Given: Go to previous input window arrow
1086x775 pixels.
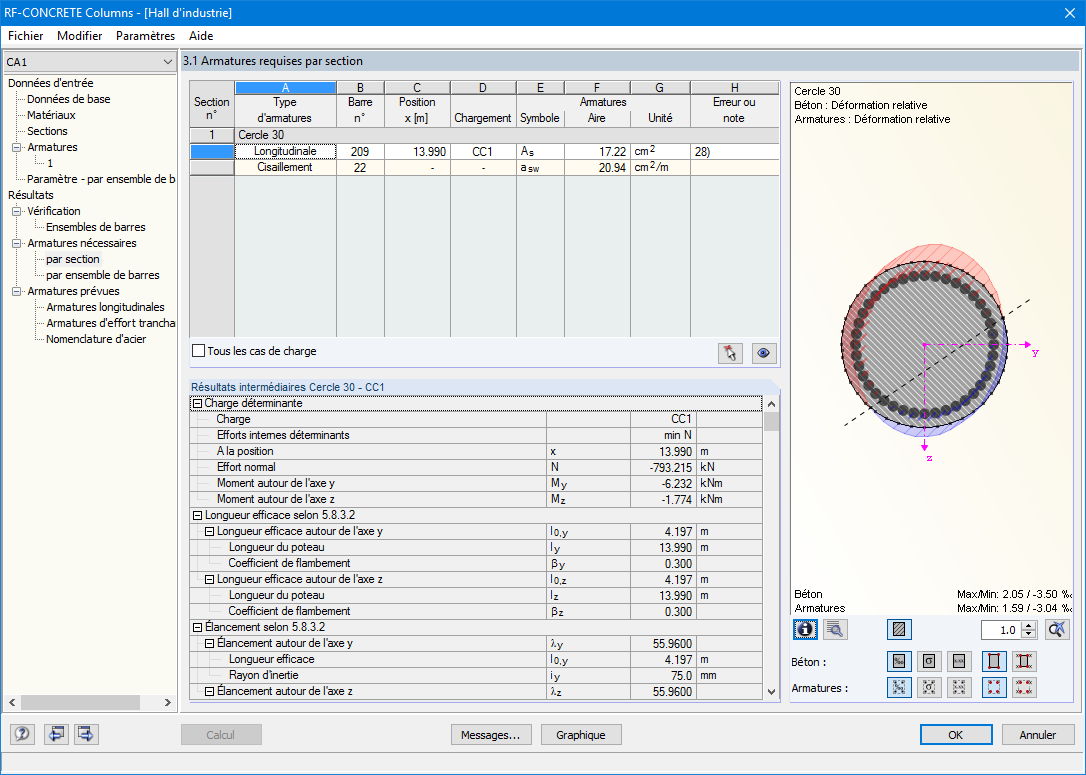Looking at the screenshot, I should coord(56,734).
